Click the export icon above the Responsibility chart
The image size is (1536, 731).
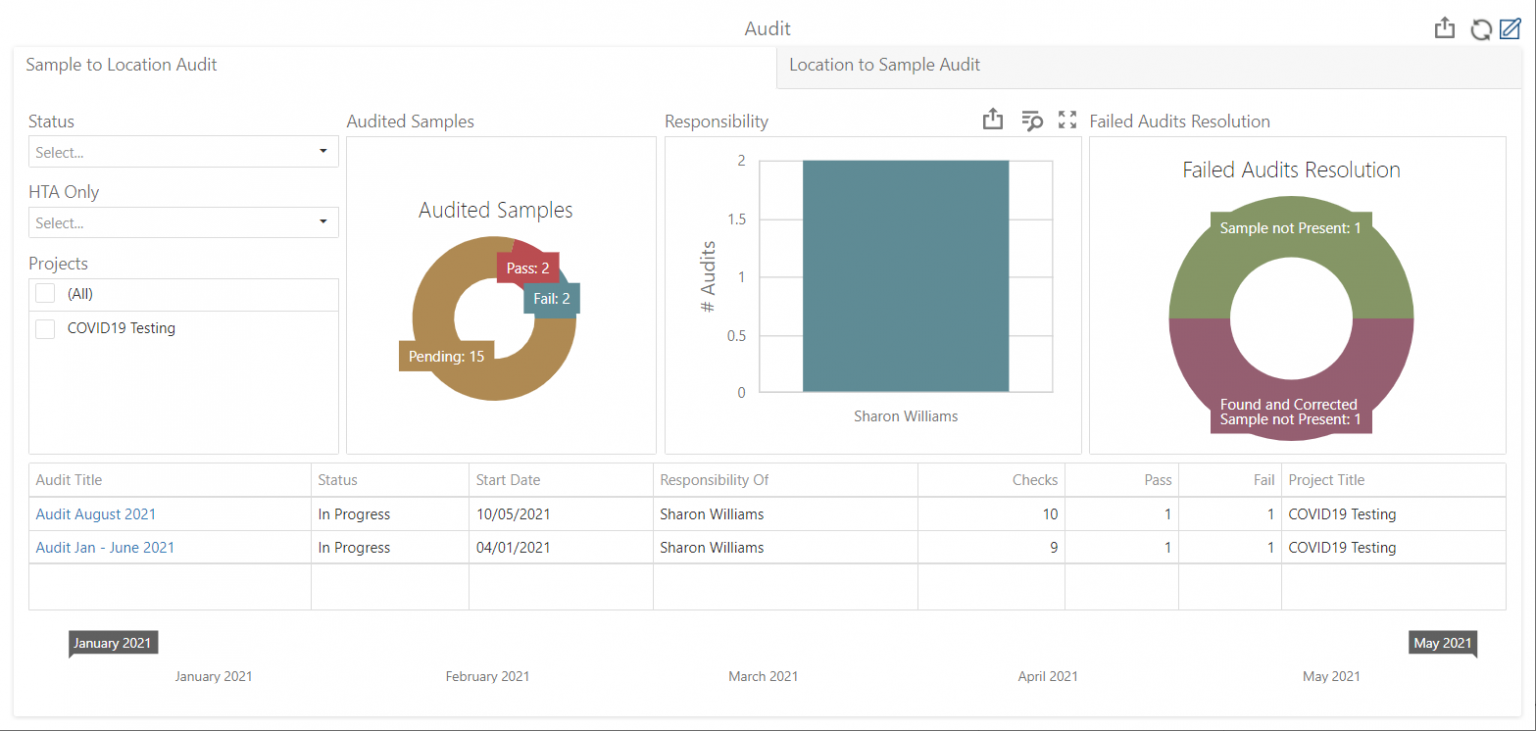992,119
